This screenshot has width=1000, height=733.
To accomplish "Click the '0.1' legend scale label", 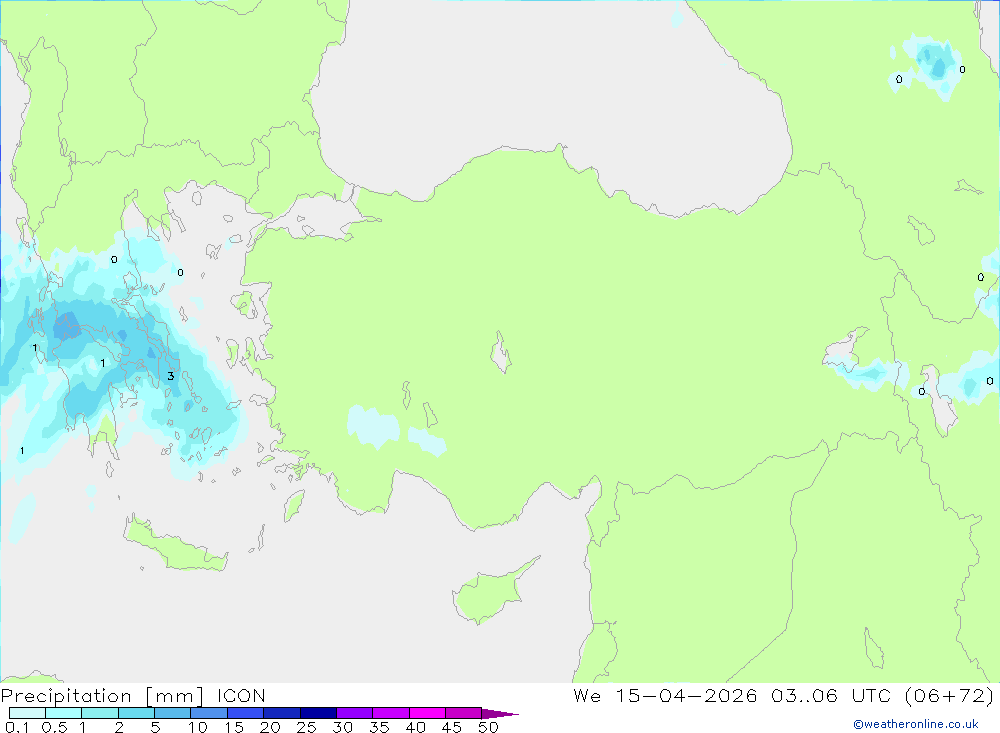I will 17,727.
